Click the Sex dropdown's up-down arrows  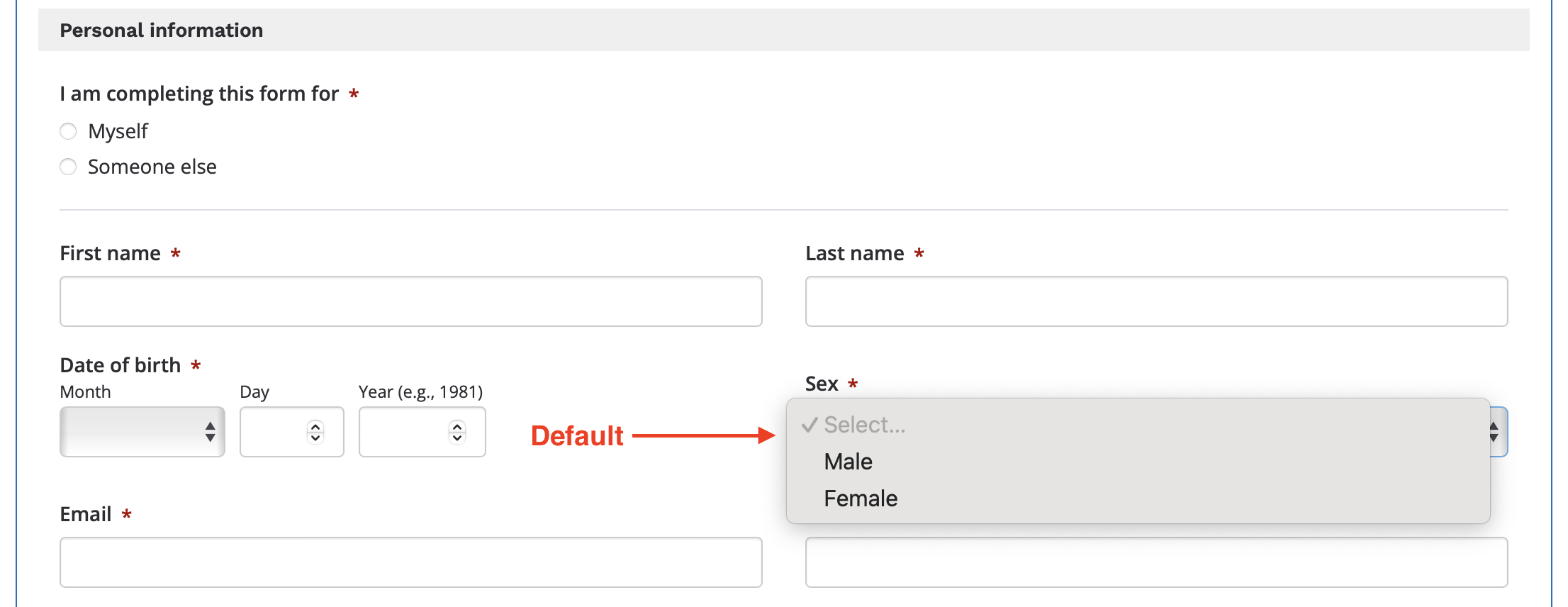point(1494,432)
